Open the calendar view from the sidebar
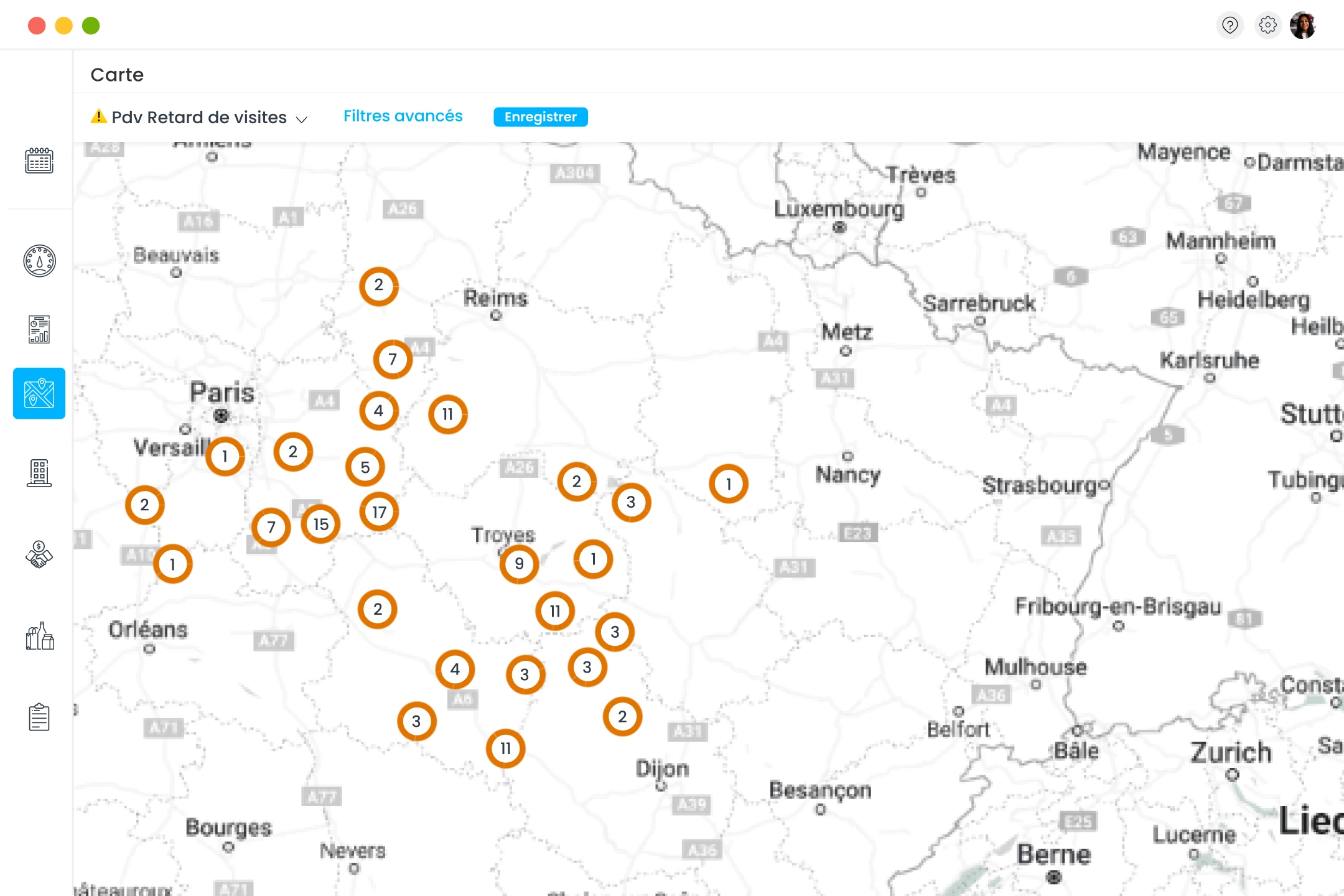This screenshot has width=1344, height=896. (39, 161)
